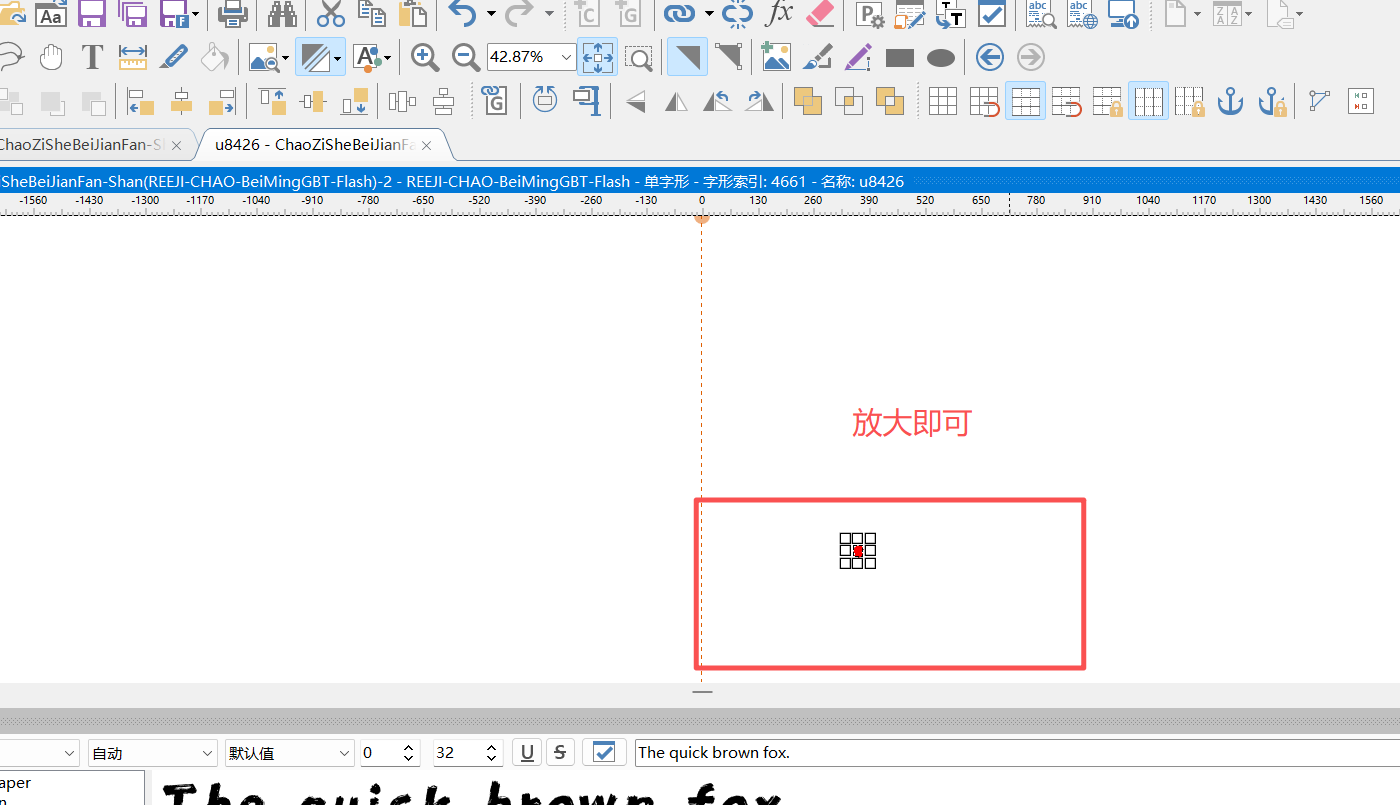
Task: Toggle the Zoom to fit mode button
Action: (598, 57)
